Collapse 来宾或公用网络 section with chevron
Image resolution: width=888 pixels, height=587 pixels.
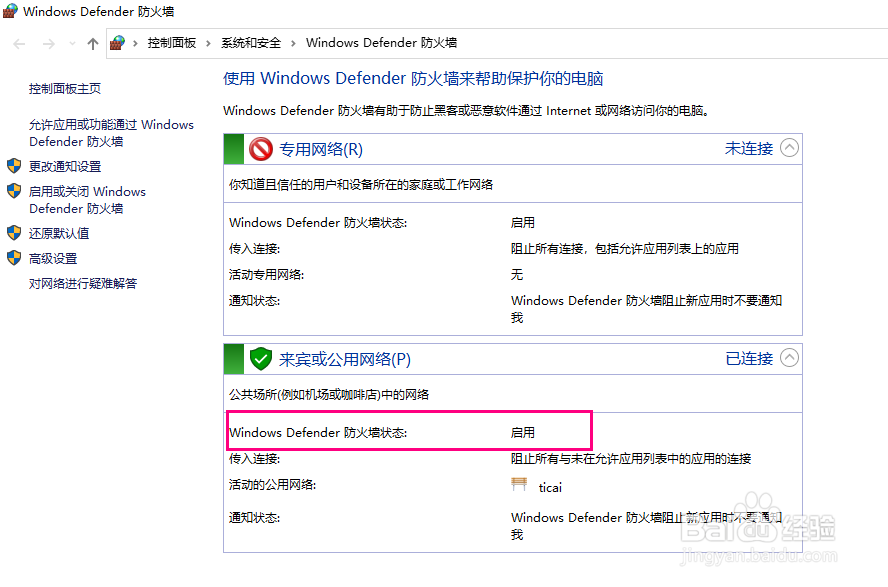point(789,358)
